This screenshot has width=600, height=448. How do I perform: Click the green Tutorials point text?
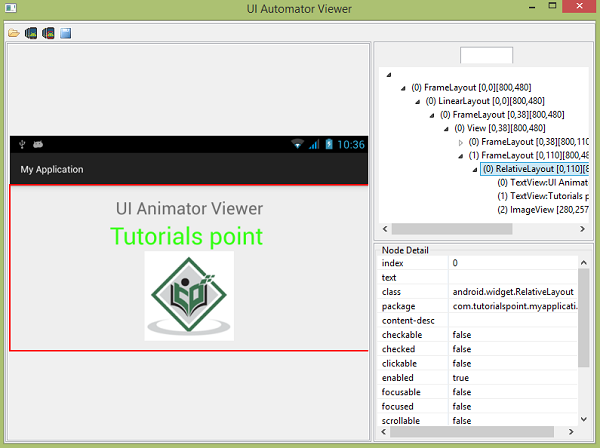point(186,236)
